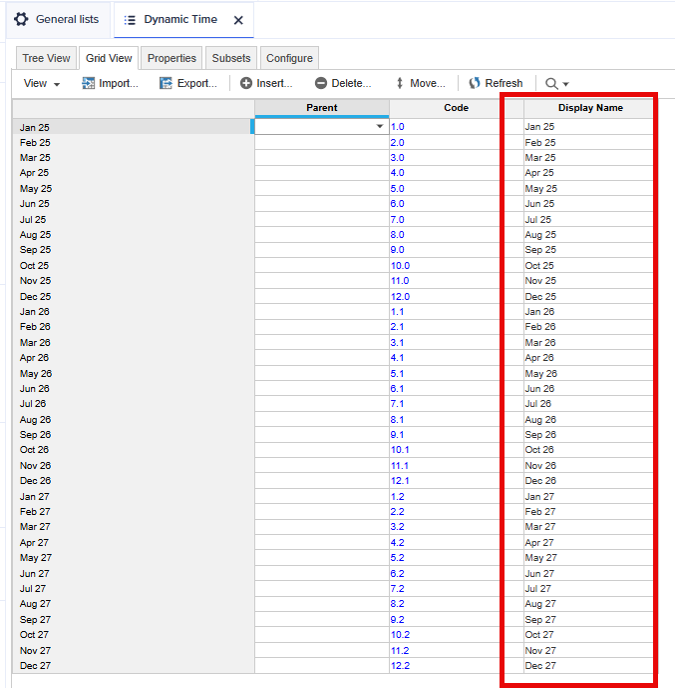The width and height of the screenshot is (676, 688).
Task: Click the General lists gear icon
Action: (21, 19)
